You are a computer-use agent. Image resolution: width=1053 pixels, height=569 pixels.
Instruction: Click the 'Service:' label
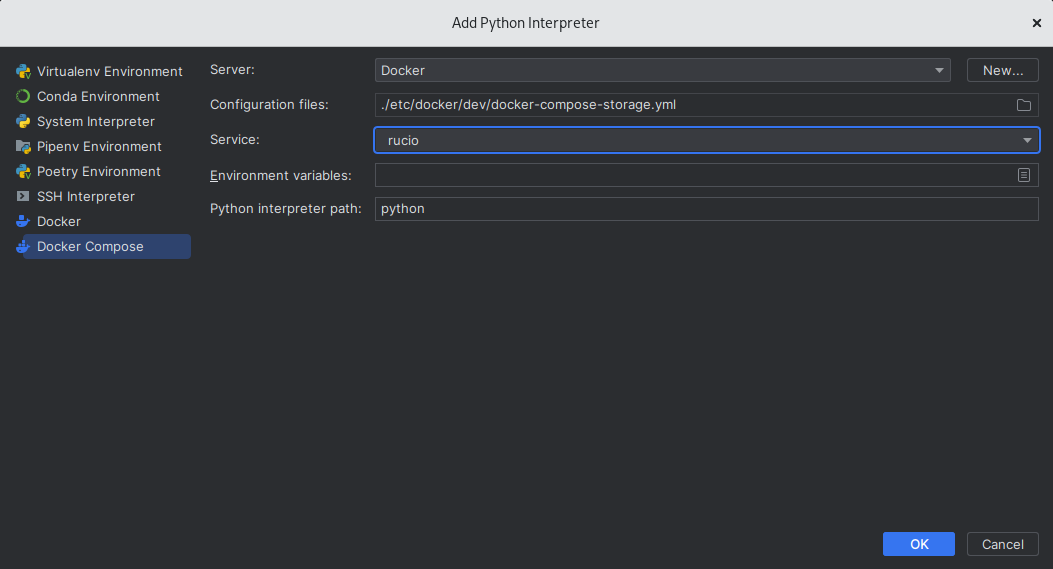234,140
